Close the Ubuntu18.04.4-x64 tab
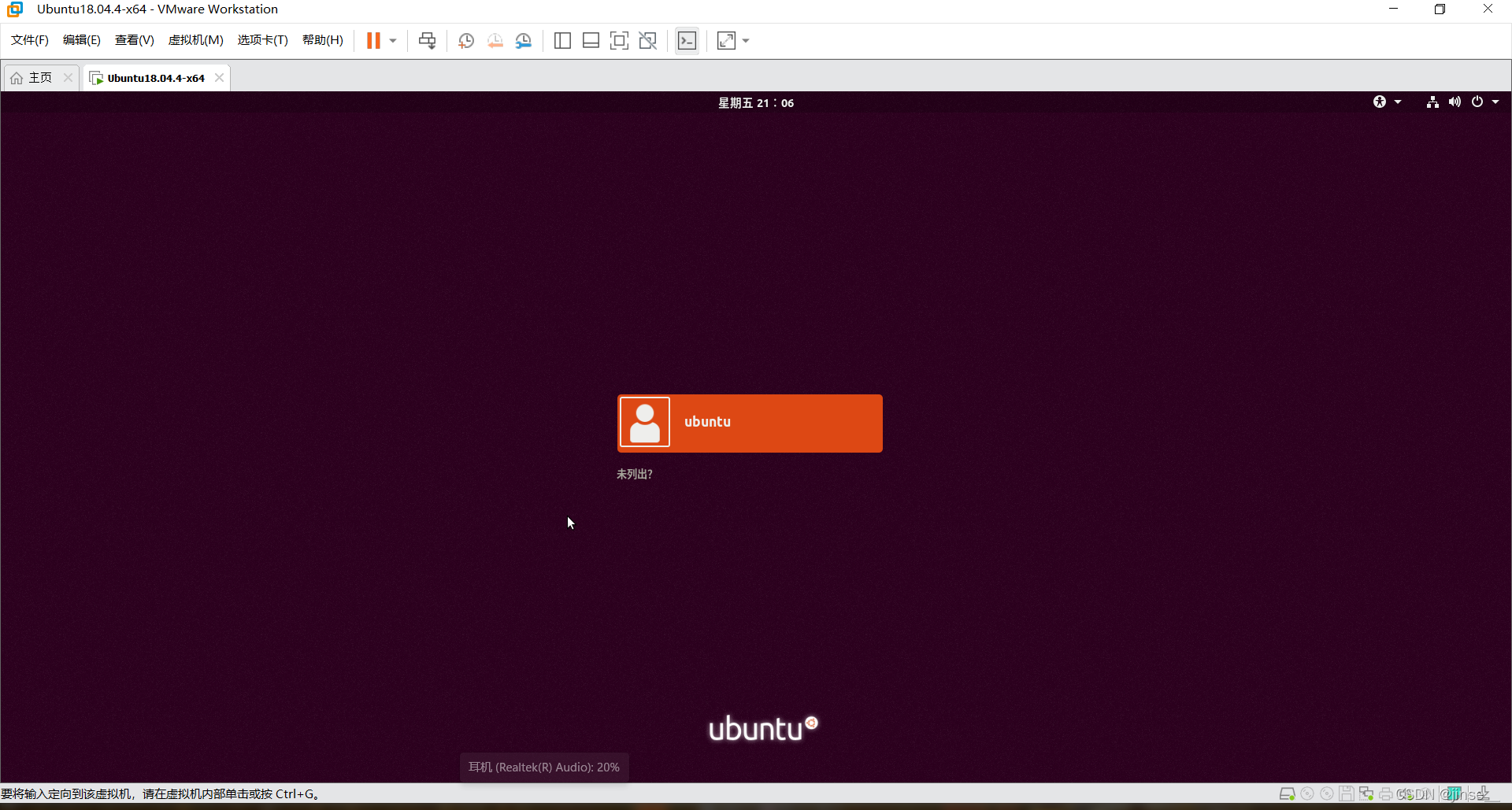This screenshot has width=1512, height=810. tap(220, 77)
